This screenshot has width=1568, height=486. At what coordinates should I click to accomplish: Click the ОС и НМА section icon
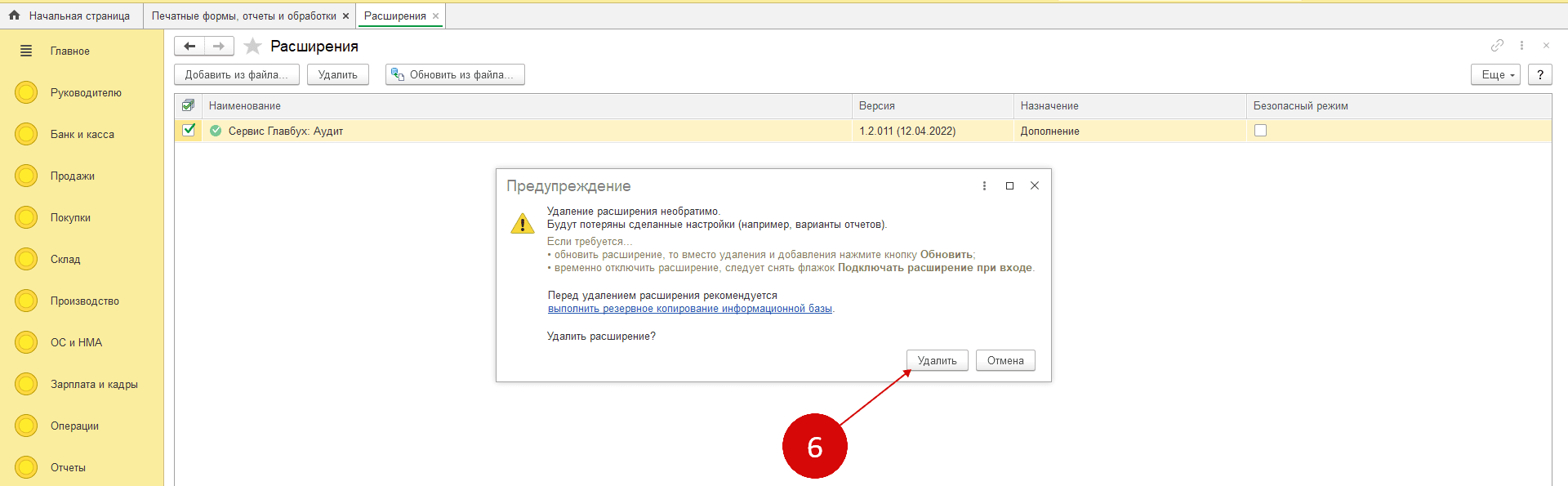pos(26,342)
